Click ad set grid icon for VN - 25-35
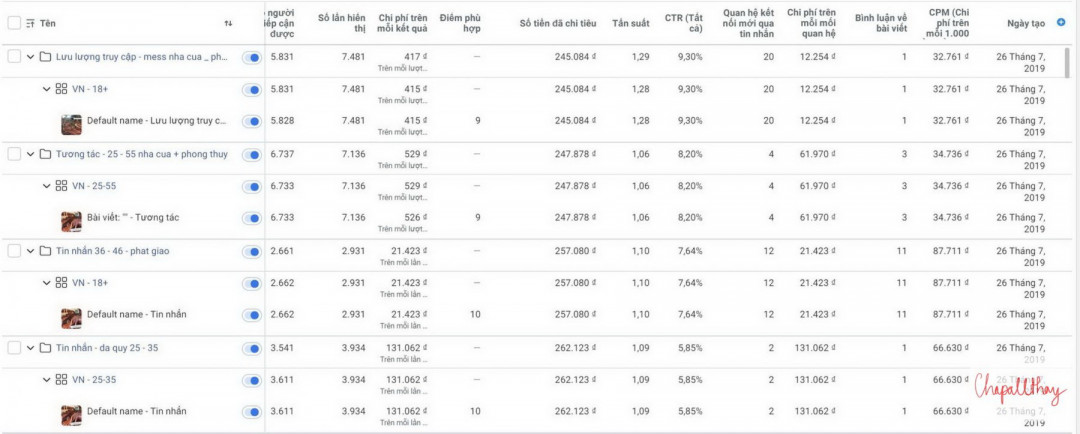Image resolution: width=1080 pixels, height=434 pixels. pyautogui.click(x=61, y=379)
